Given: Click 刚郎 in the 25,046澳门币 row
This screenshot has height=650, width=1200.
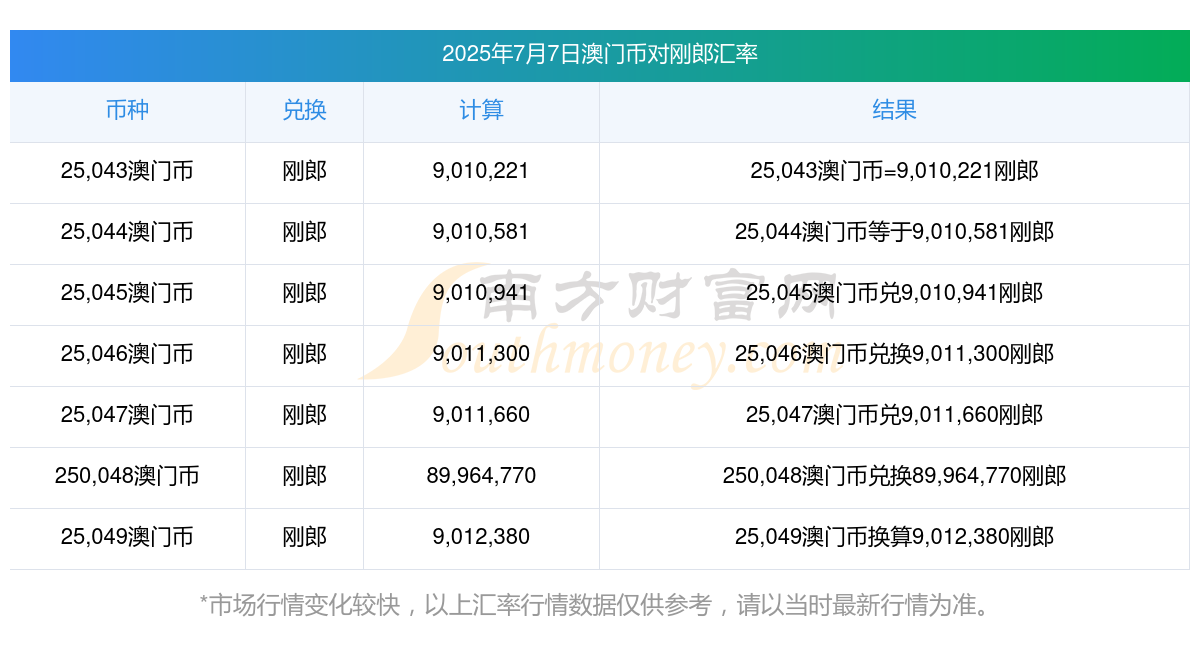Looking at the screenshot, I should tap(304, 354).
